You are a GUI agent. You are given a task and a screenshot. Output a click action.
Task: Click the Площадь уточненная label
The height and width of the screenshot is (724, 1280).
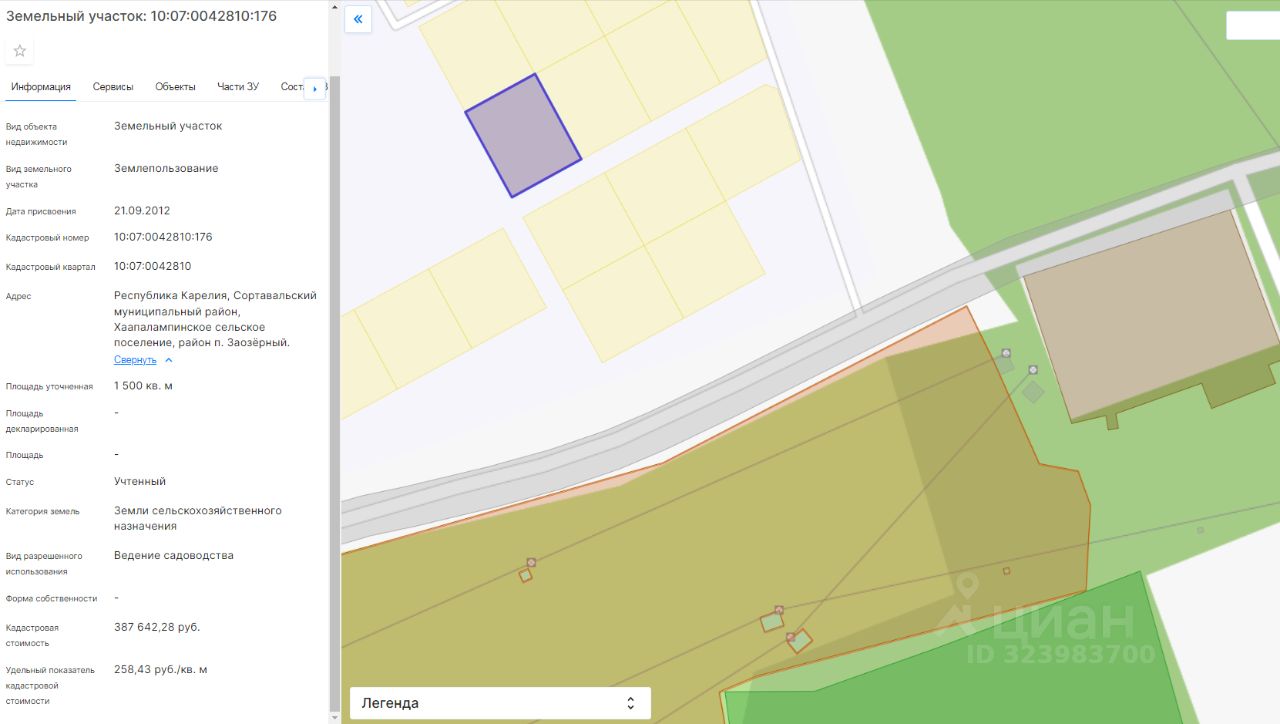pyautogui.click(x=49, y=387)
